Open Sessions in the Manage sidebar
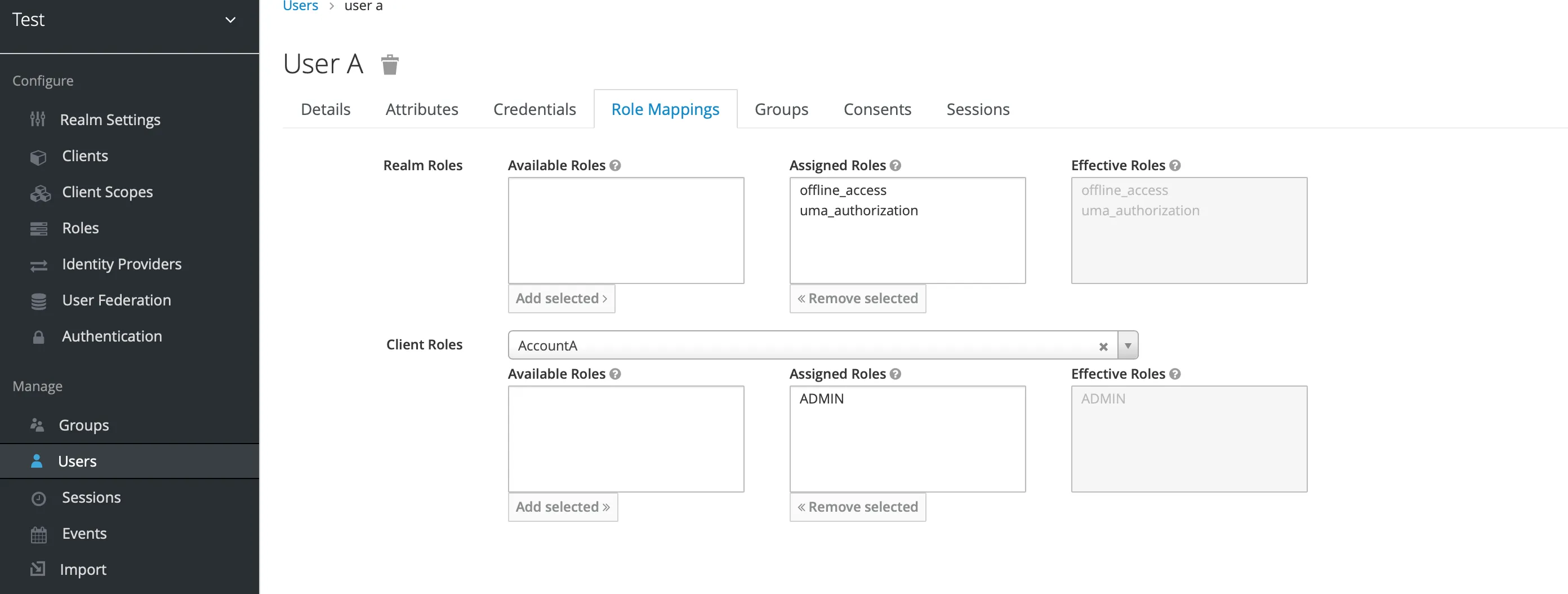 [91, 498]
